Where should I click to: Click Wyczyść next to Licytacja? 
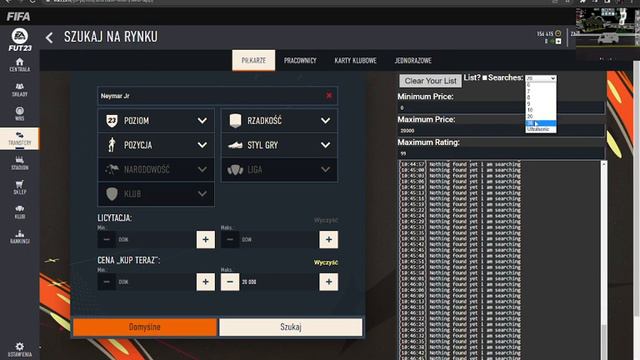coord(326,220)
